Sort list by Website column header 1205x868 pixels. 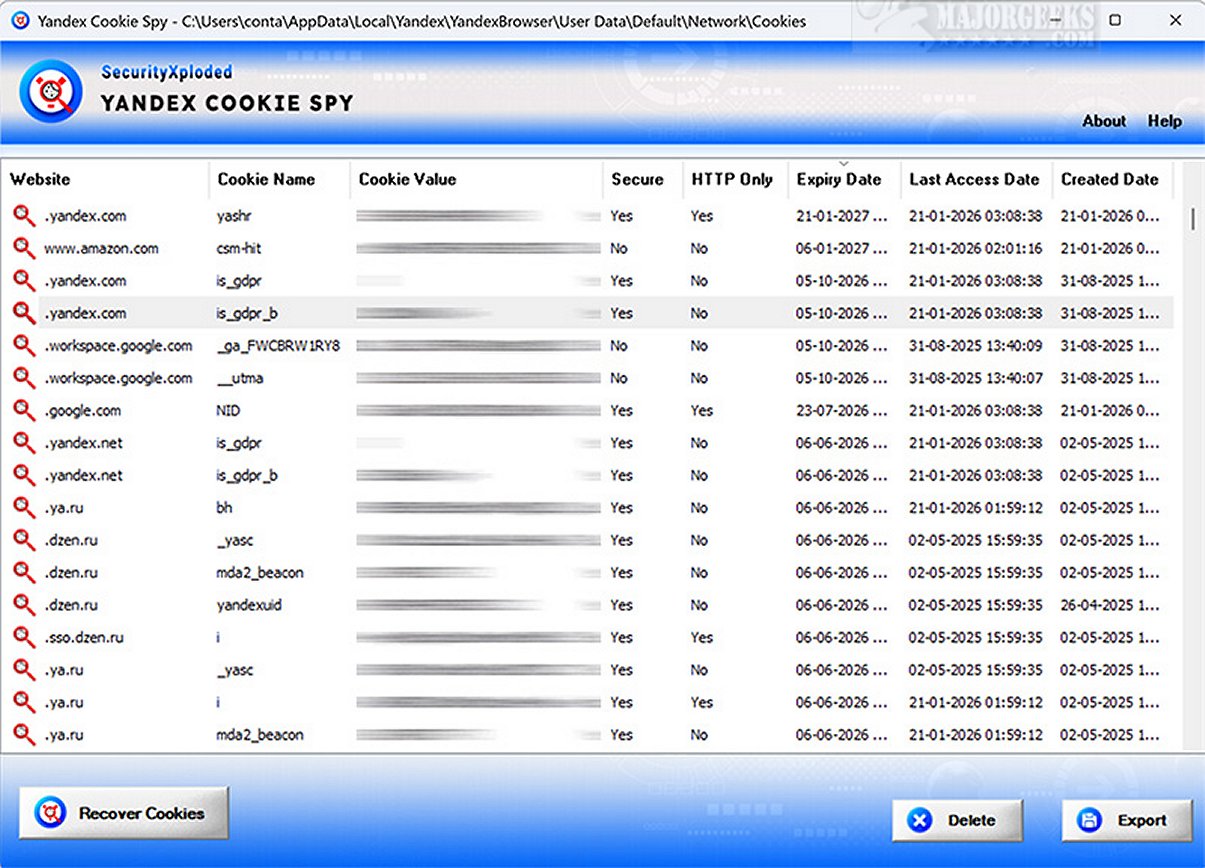40,180
